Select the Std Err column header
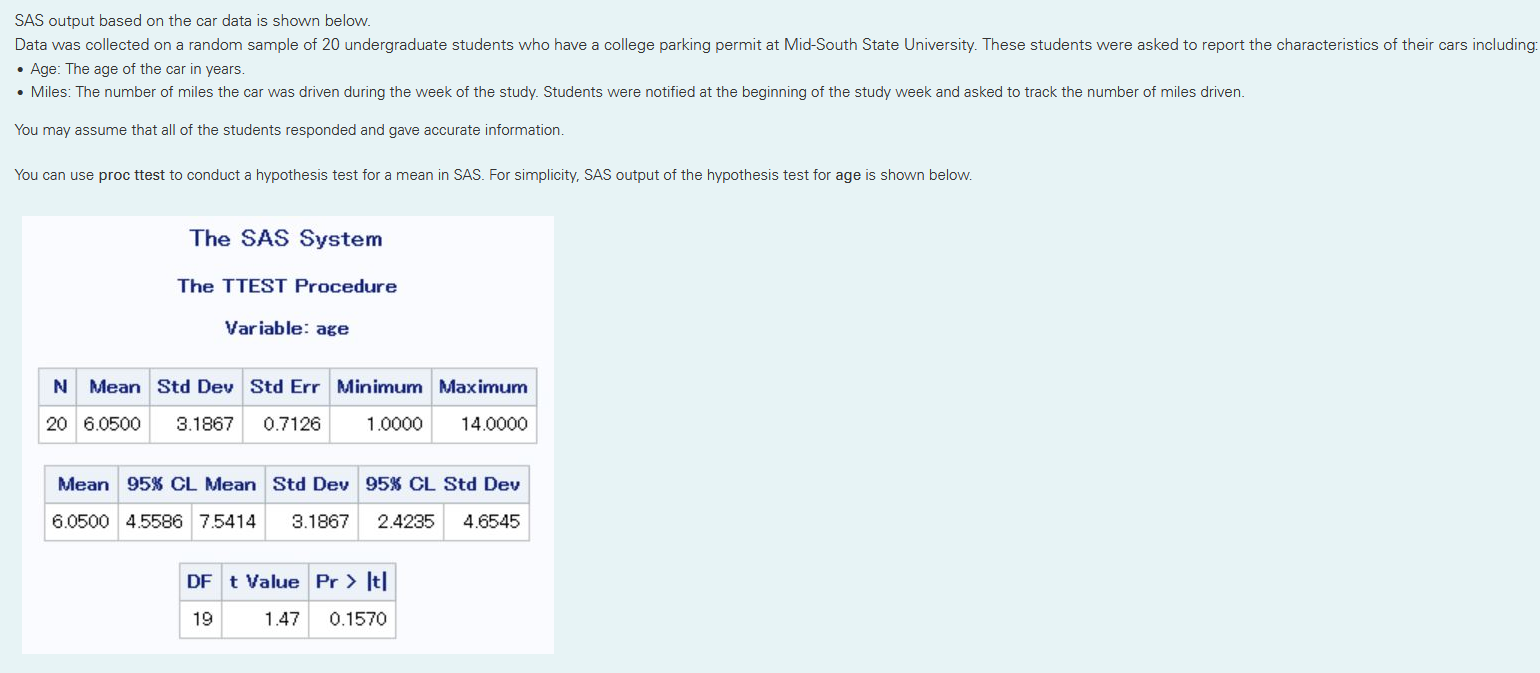This screenshot has width=1540, height=673. tap(285, 386)
